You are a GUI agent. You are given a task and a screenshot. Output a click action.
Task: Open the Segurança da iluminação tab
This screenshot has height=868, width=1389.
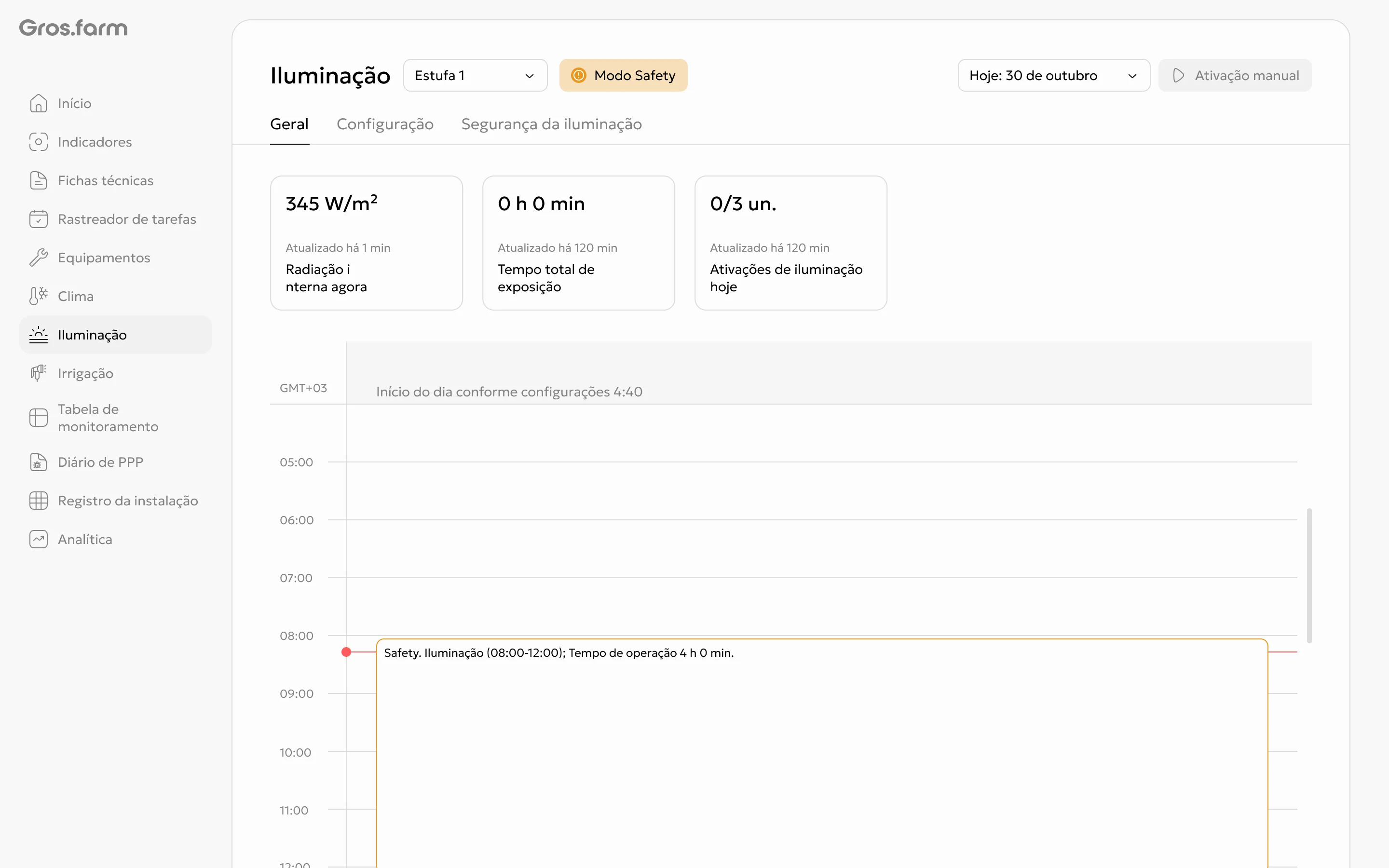coord(552,124)
